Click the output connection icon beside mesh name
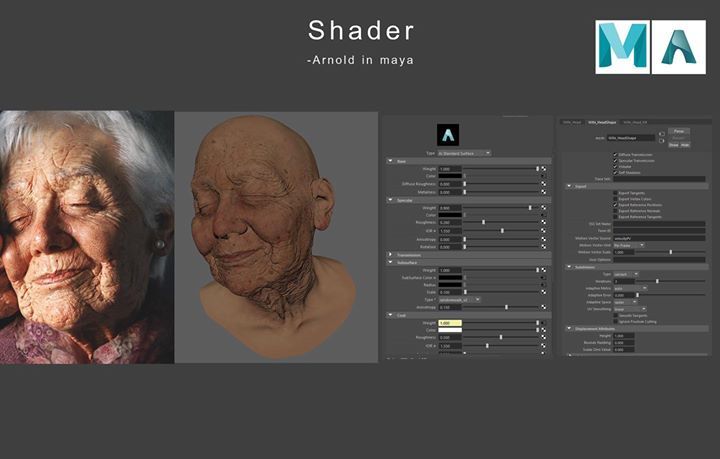 (662, 141)
